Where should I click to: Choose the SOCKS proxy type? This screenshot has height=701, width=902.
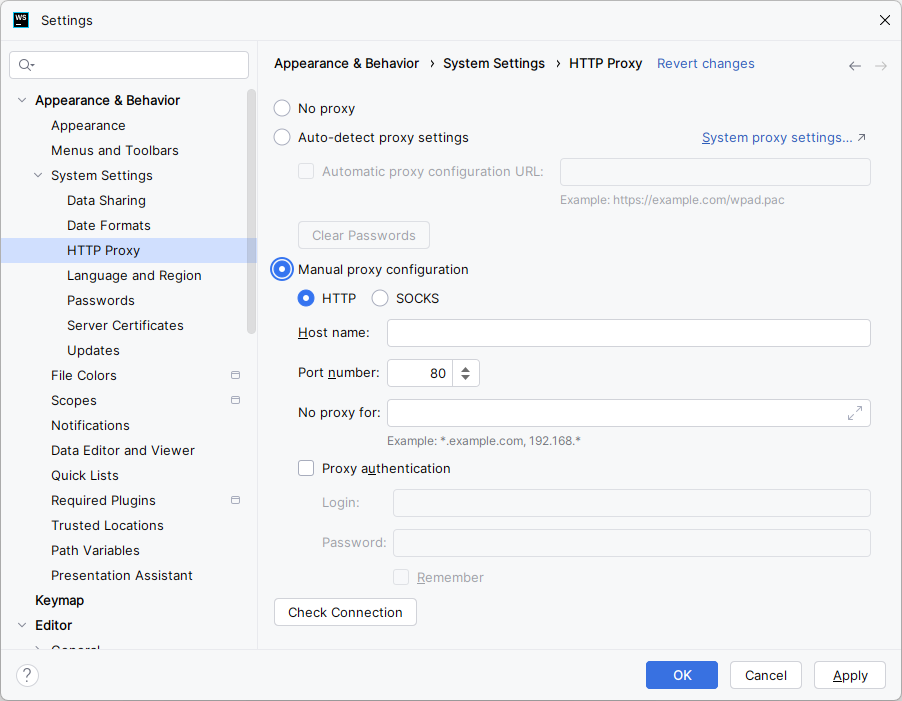pos(380,298)
